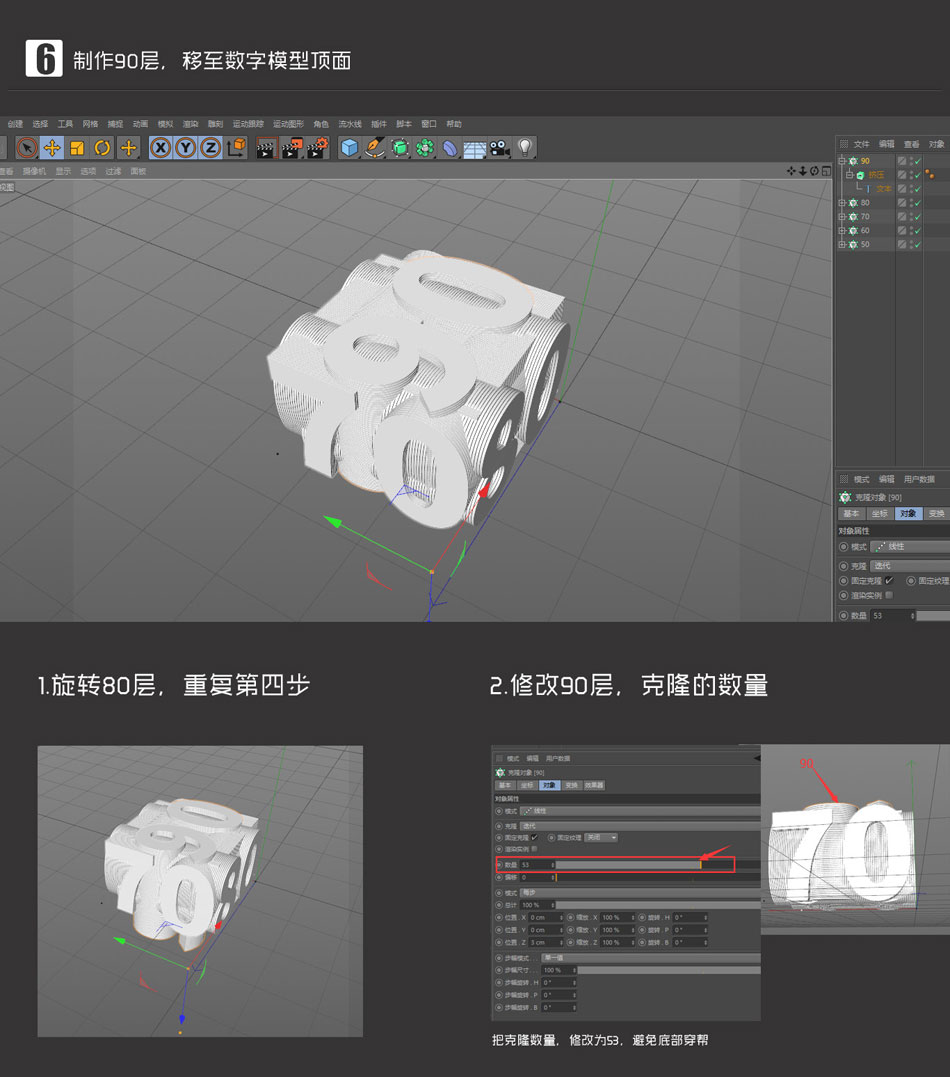The image size is (950, 1077).
Task: Click the viewport layout toggle icon
Action: (826, 170)
